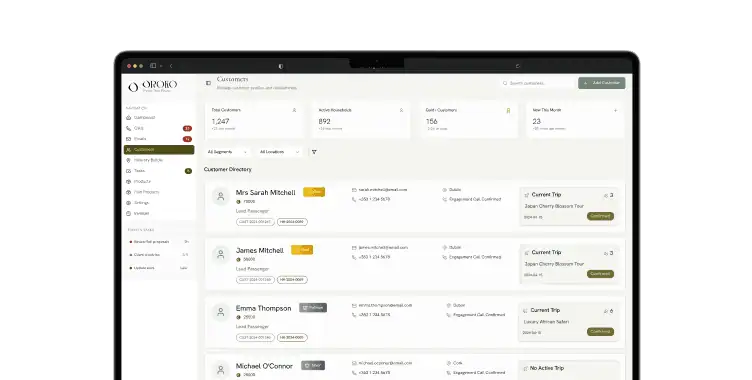Image resolution: width=752 pixels, height=380 pixels.
Task: Click Sarah Mitchell's phone number
Action: pyautogui.click(x=374, y=200)
